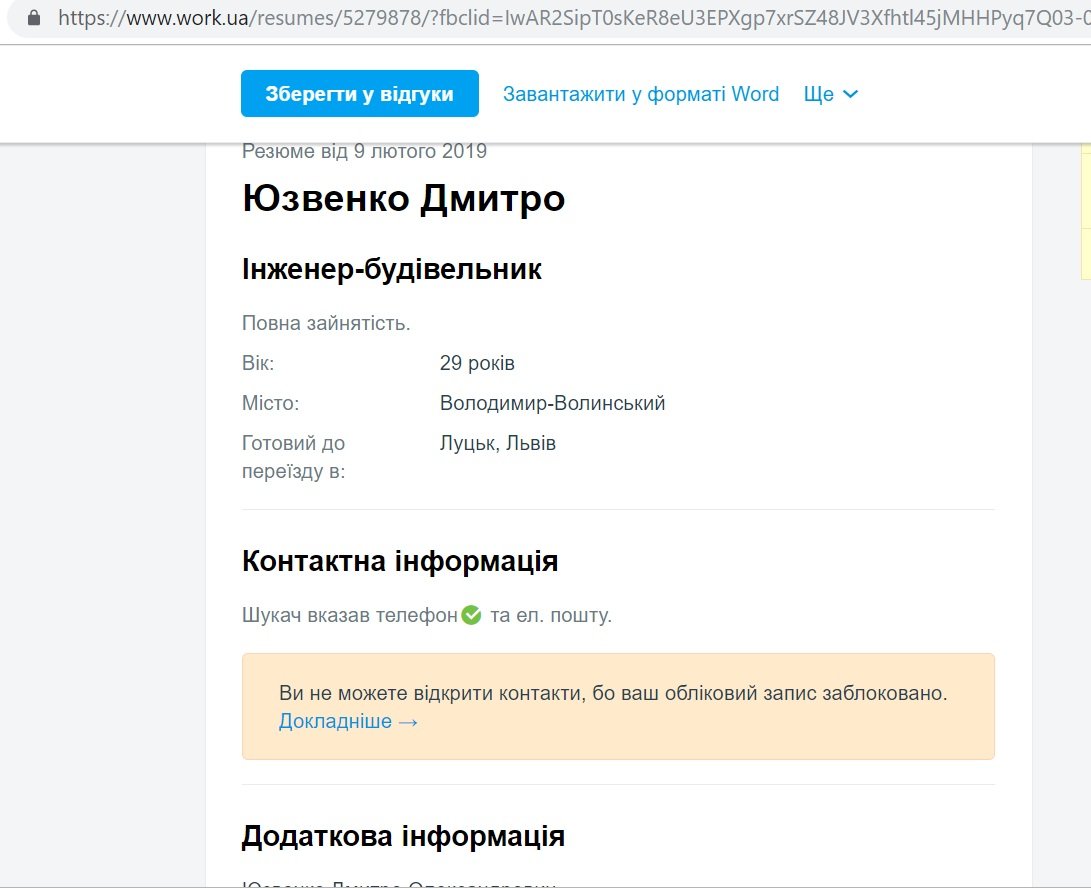Click the padlock icon in the address bar
This screenshot has height=889, width=1091.
(x=34, y=18)
